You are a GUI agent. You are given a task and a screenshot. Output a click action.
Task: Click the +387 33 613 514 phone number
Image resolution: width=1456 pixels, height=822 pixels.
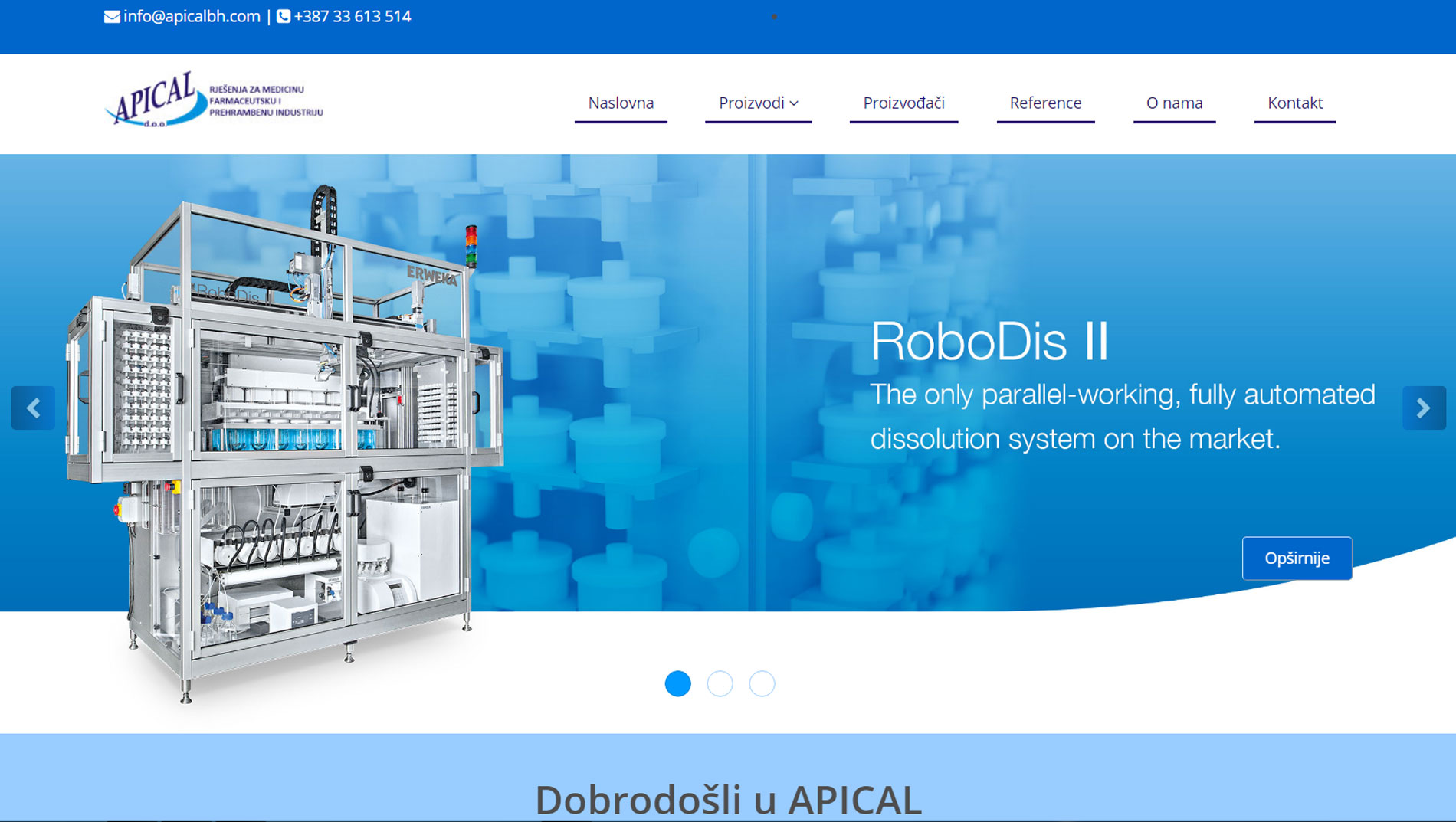[x=353, y=17]
